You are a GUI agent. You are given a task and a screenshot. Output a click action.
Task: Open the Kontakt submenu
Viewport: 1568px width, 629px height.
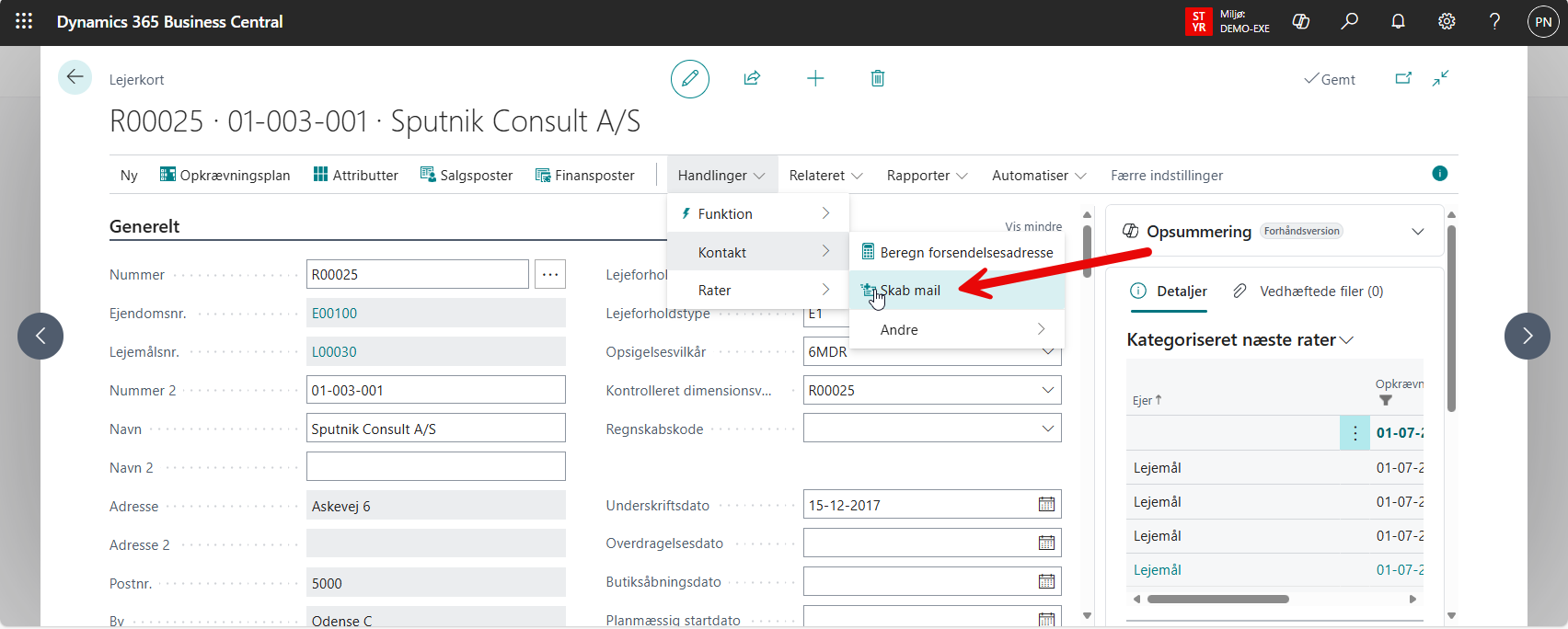coord(758,252)
